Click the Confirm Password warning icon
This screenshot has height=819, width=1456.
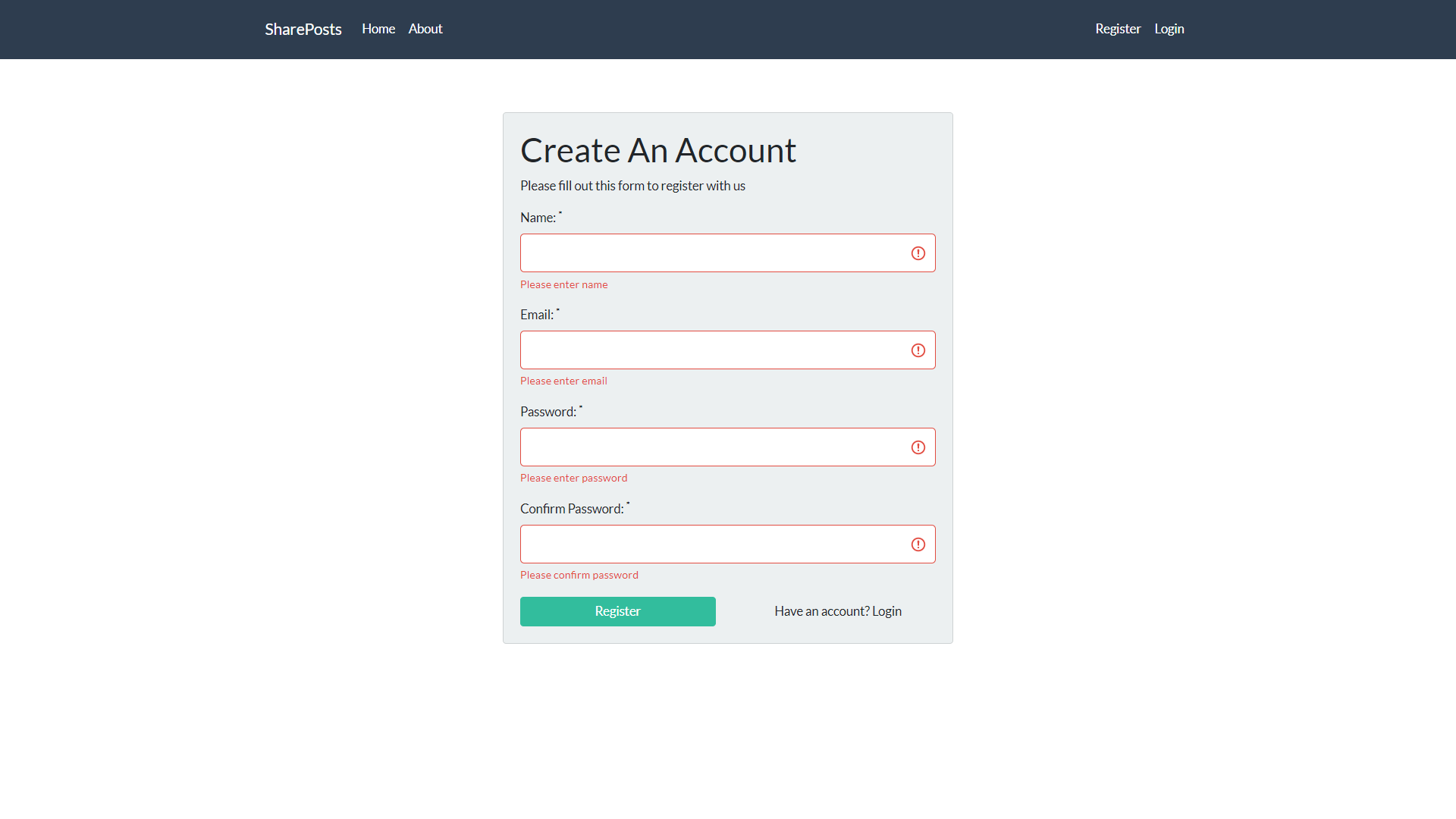click(x=918, y=544)
